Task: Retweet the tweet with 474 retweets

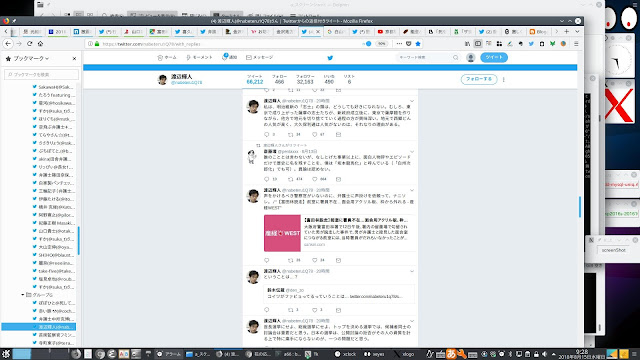Action: 291,179
